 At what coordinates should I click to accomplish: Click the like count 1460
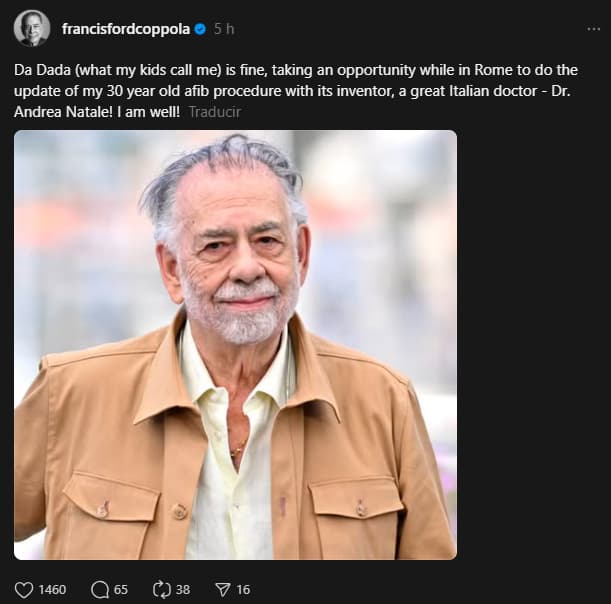click(x=52, y=589)
